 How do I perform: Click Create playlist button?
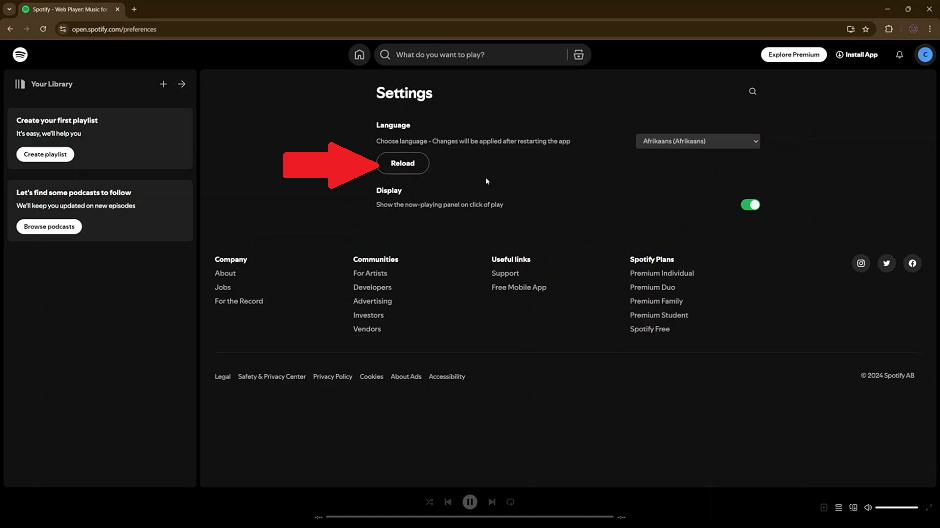click(x=45, y=154)
